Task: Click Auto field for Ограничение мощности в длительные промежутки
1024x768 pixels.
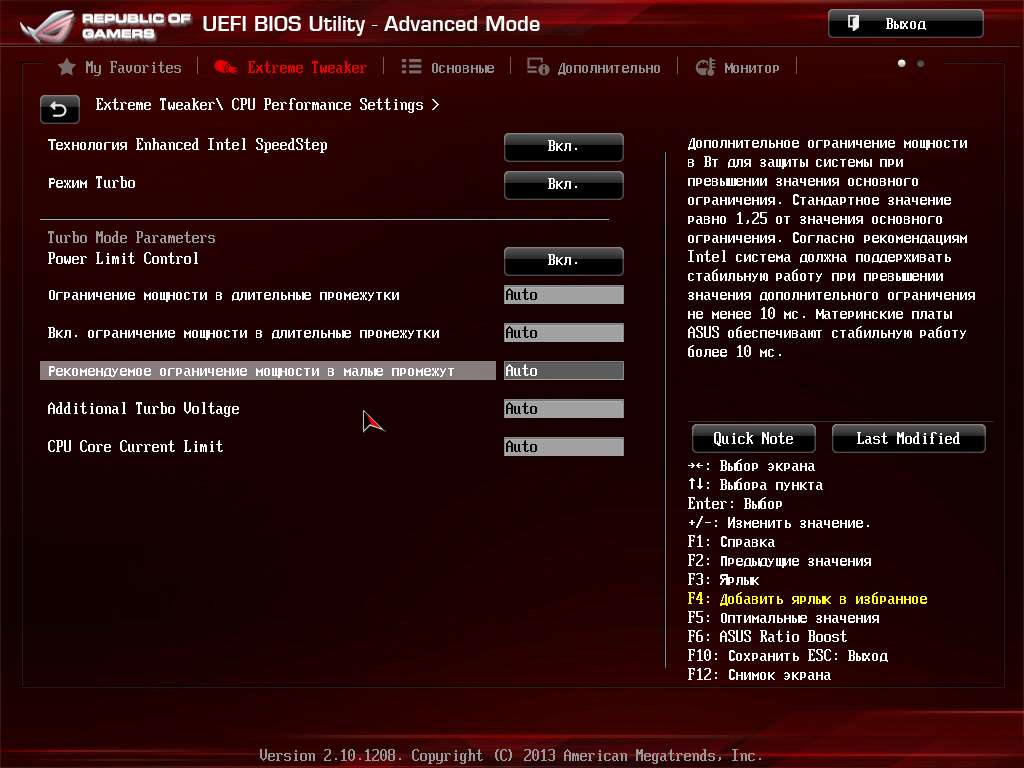Action: click(x=564, y=295)
